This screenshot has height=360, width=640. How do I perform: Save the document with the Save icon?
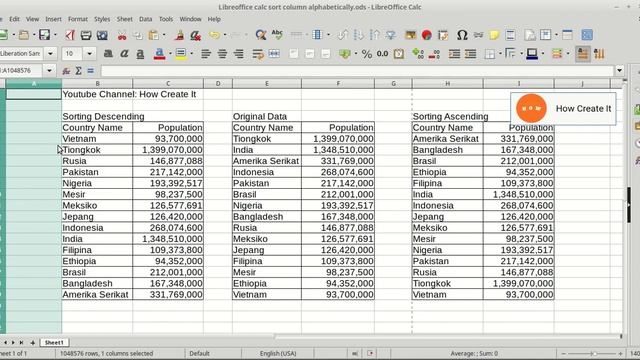point(44,35)
